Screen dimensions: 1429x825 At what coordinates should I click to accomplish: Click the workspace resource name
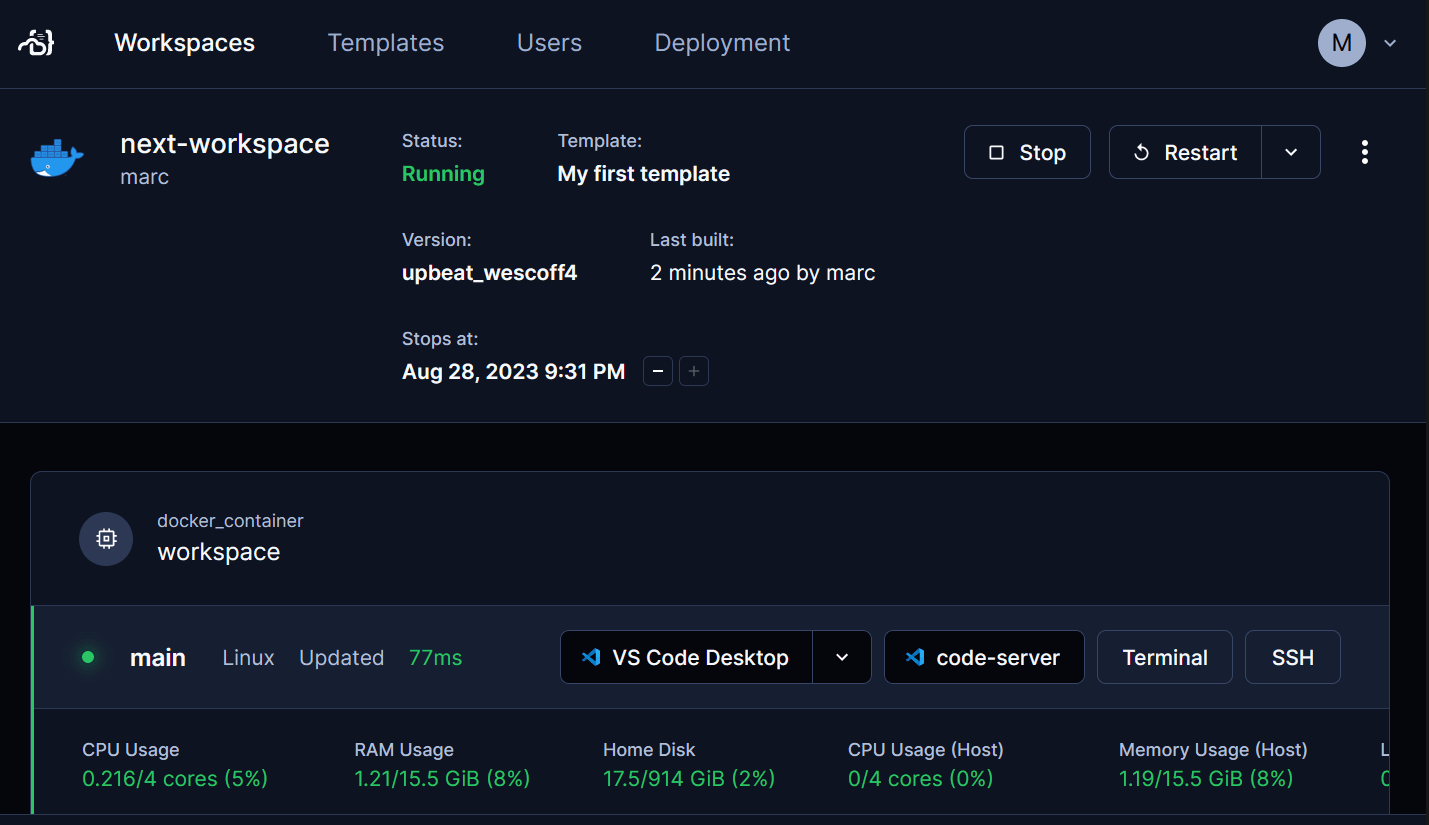click(x=219, y=552)
